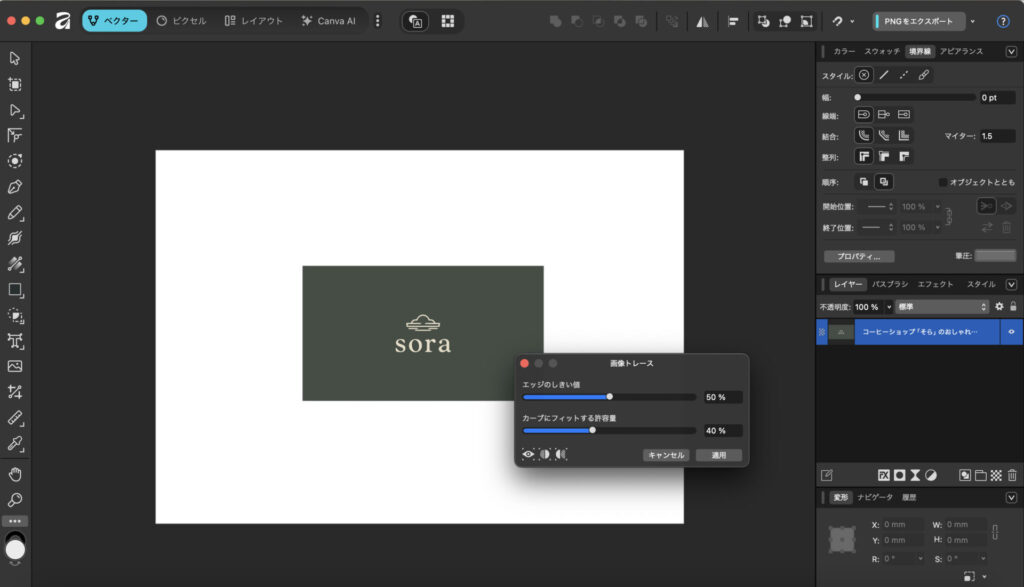Select the Hand view tool
The height and width of the screenshot is (587, 1024).
tap(15, 473)
